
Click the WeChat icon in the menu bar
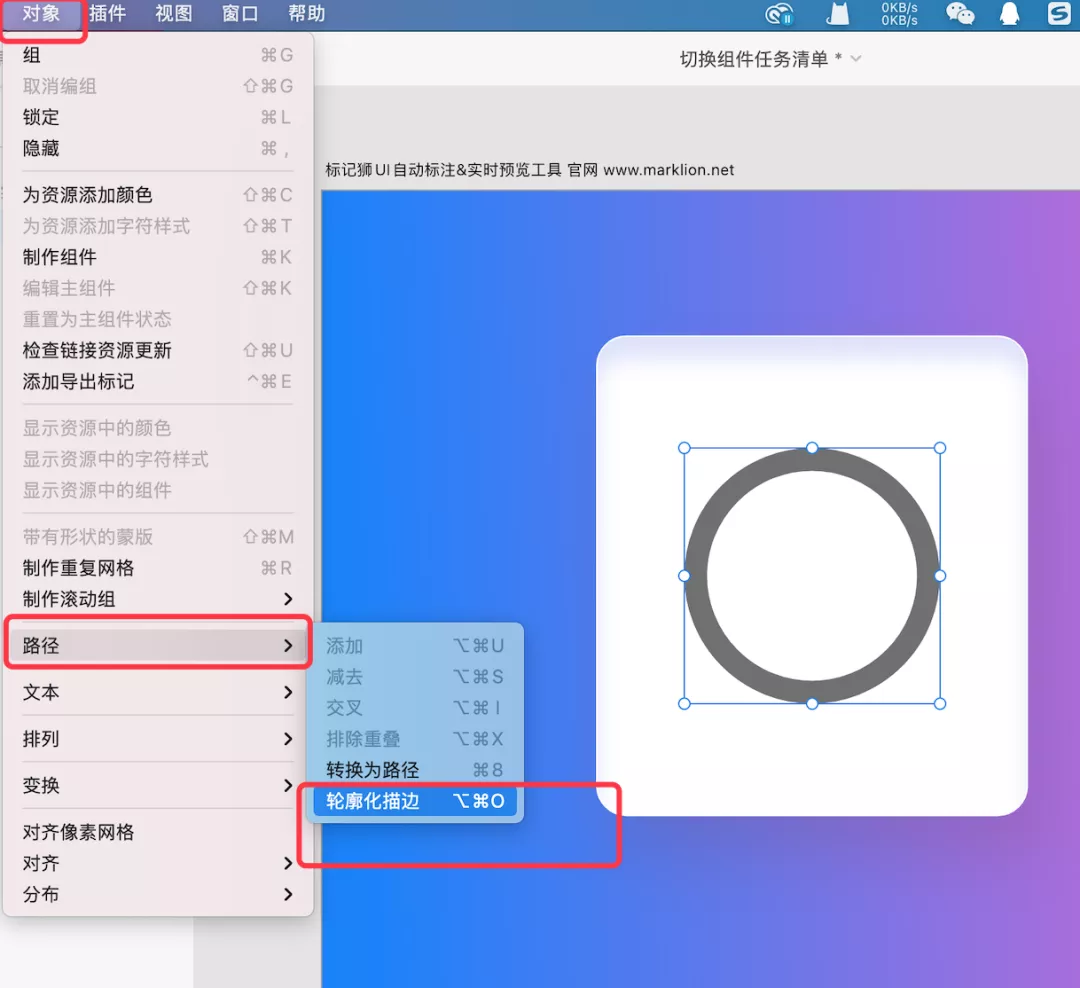pyautogui.click(x=960, y=15)
